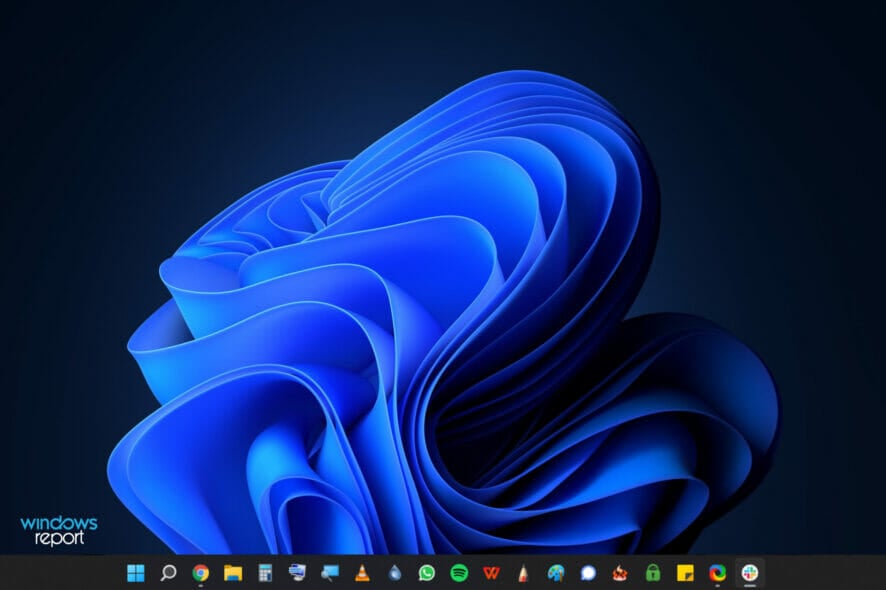The width and height of the screenshot is (886, 590).
Task: Open Sticky Notes from taskbar
Action: 685,572
